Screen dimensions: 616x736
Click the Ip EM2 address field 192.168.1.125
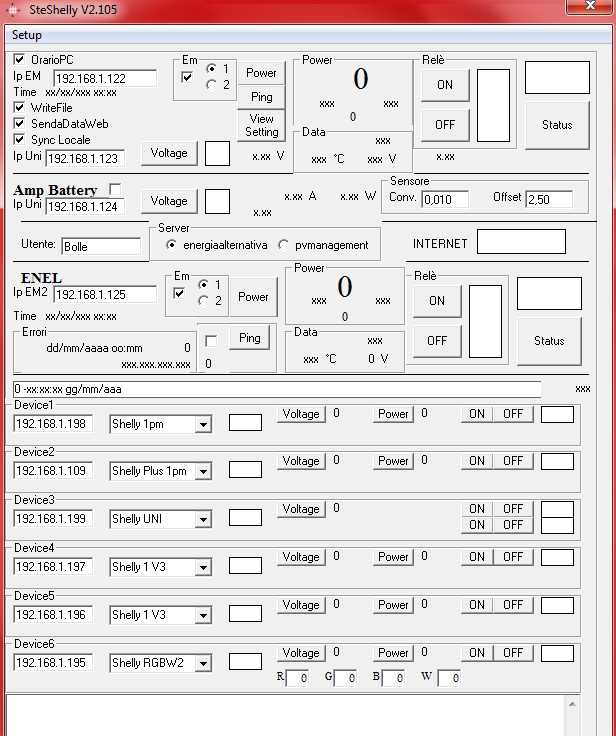coord(105,295)
